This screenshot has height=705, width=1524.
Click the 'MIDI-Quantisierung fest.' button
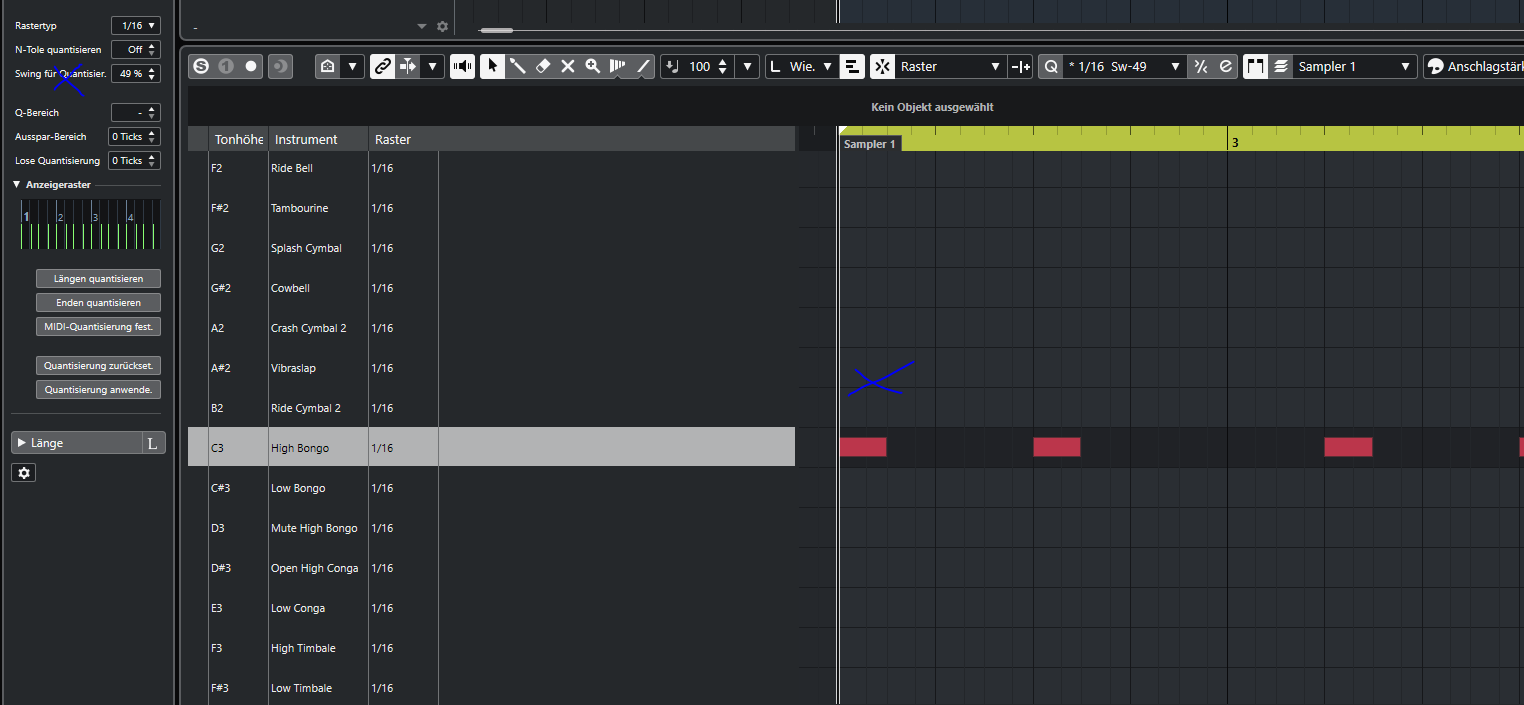pos(98,327)
